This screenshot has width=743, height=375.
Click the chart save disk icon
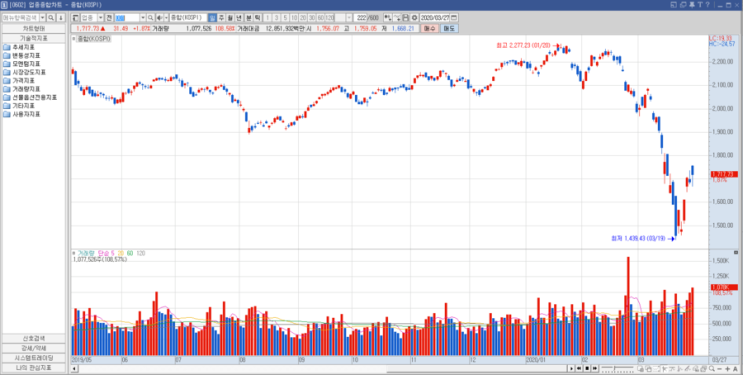[406, 18]
